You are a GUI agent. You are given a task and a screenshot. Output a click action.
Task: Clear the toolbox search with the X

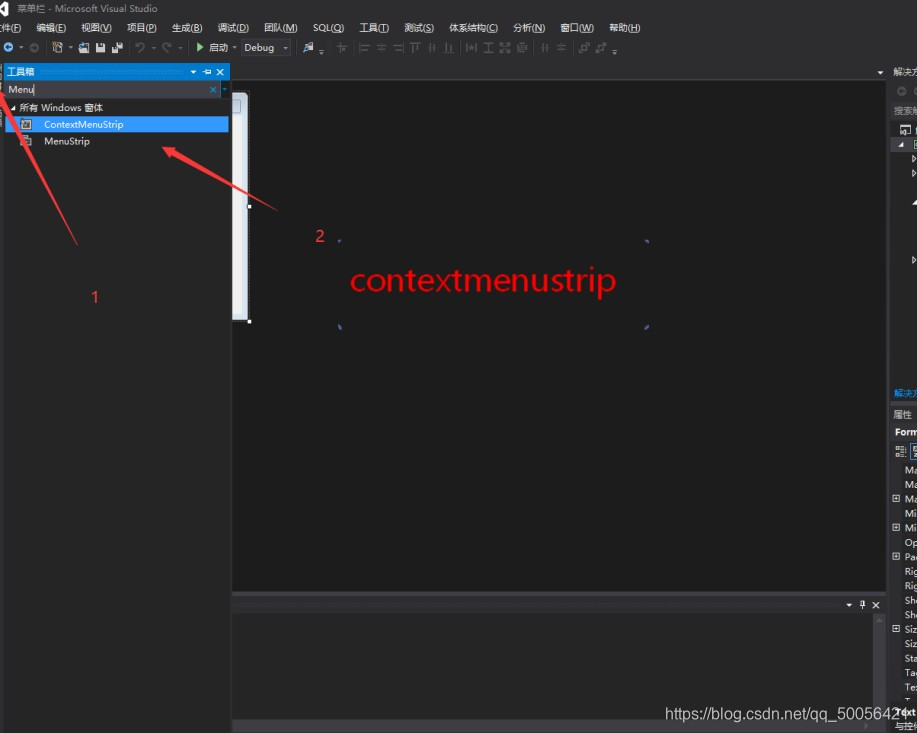click(x=213, y=90)
